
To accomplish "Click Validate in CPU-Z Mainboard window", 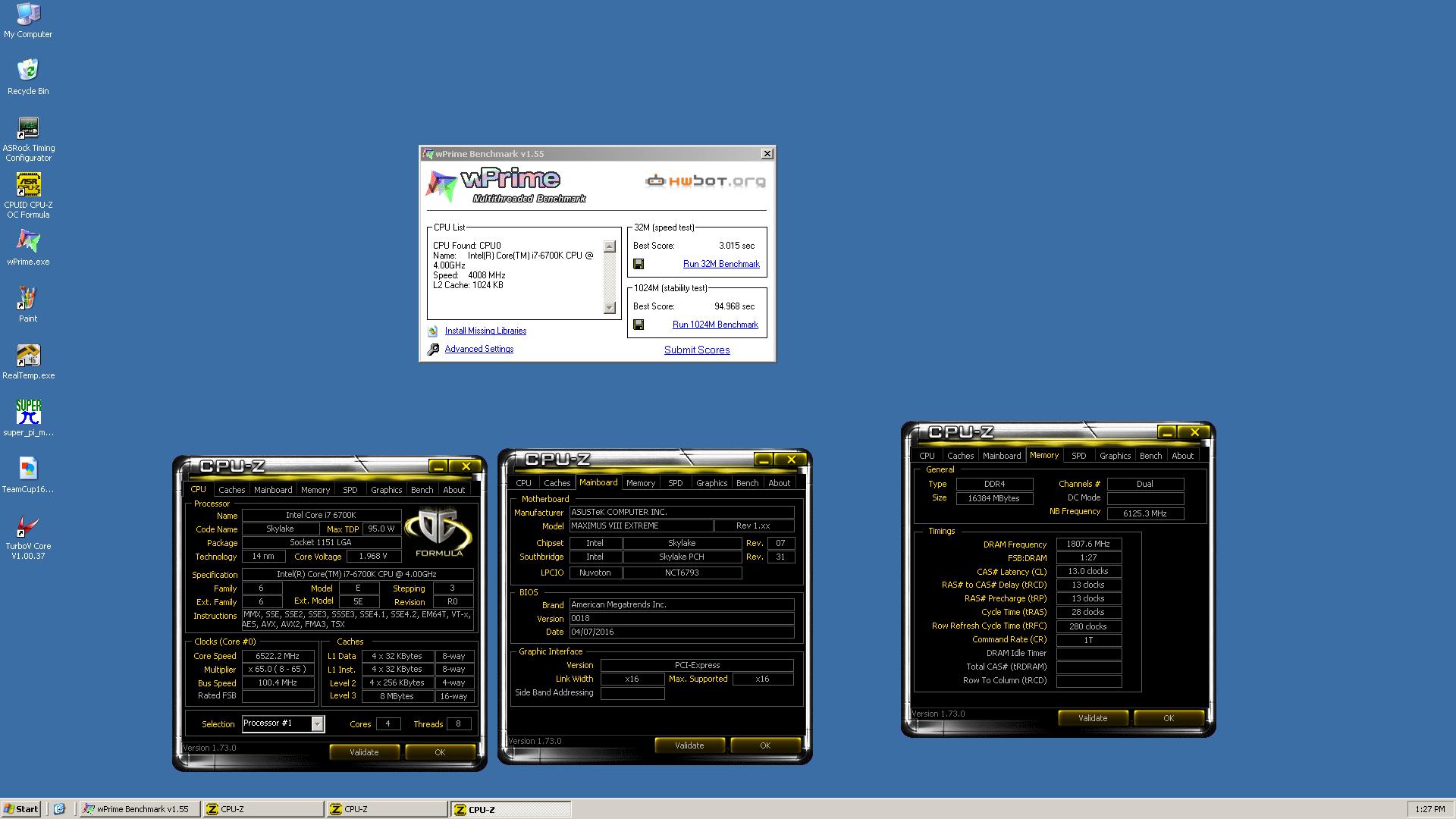I will point(689,745).
